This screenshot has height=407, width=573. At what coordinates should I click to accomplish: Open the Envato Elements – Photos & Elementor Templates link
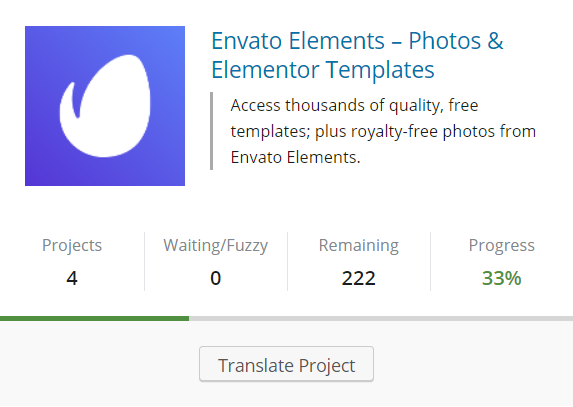[x=357, y=55]
